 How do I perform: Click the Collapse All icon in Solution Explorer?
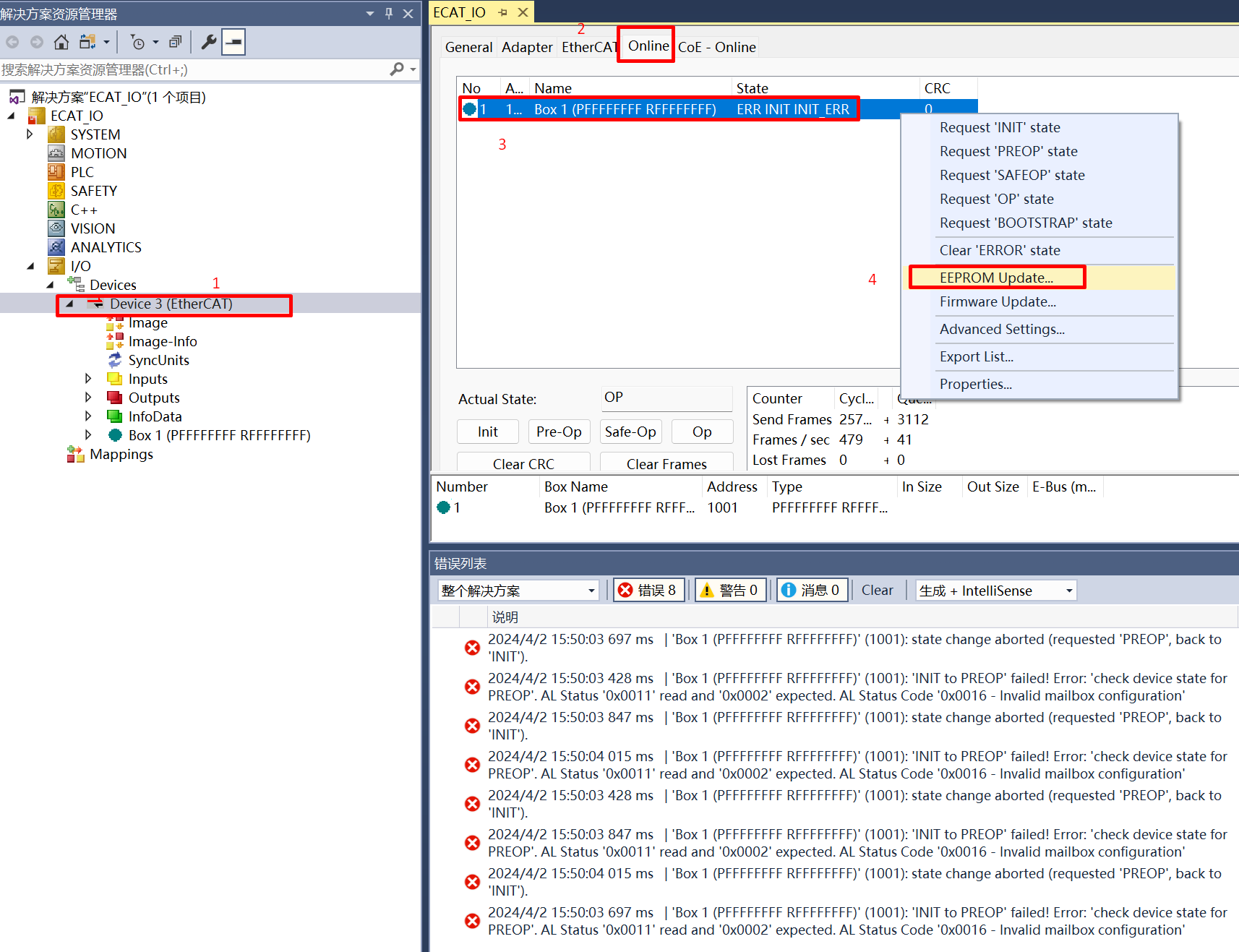(x=175, y=41)
